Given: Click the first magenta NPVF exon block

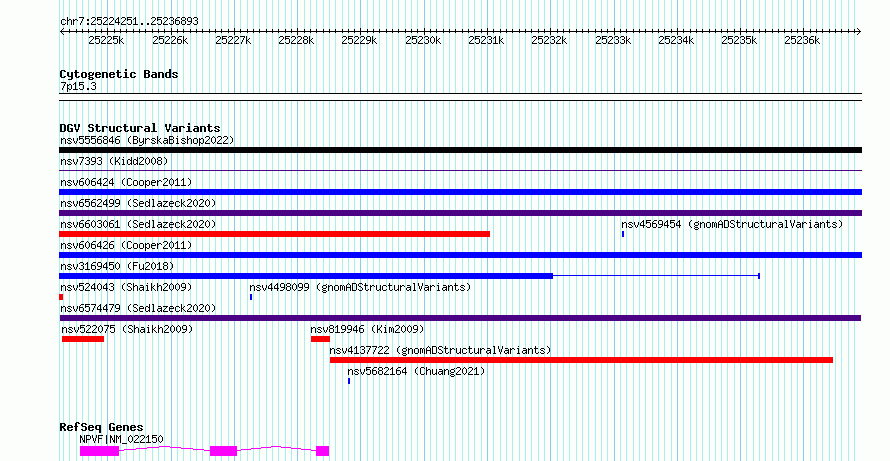Looking at the screenshot, I should point(99,451).
